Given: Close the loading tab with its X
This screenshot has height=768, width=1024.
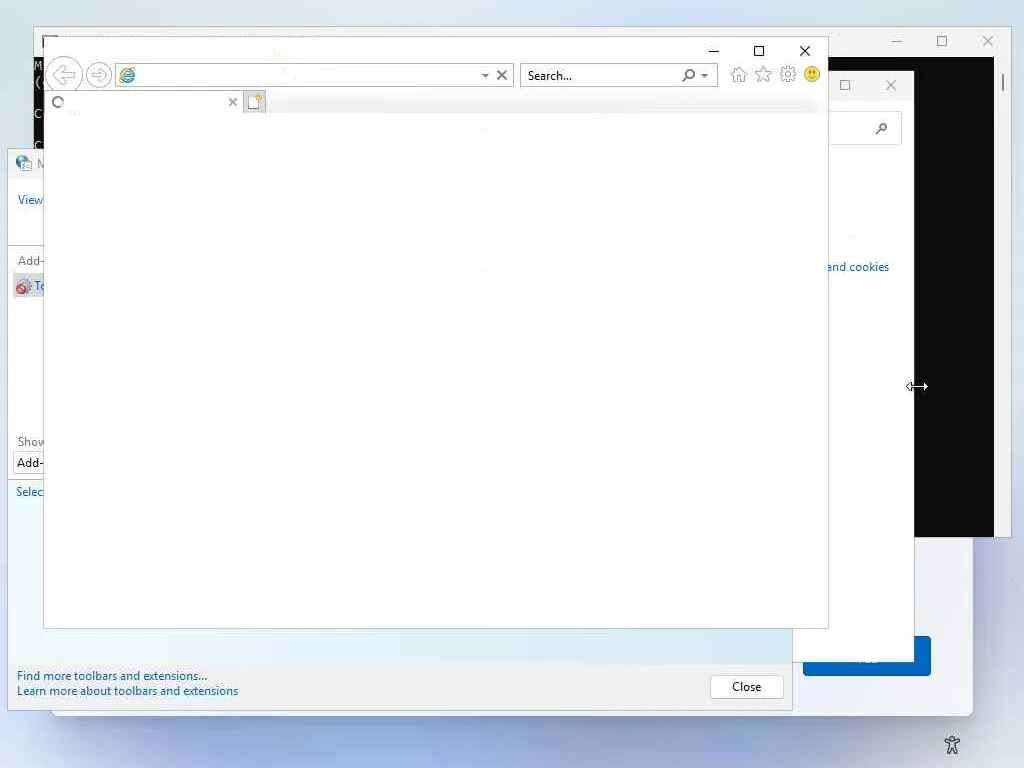Looking at the screenshot, I should 232,102.
